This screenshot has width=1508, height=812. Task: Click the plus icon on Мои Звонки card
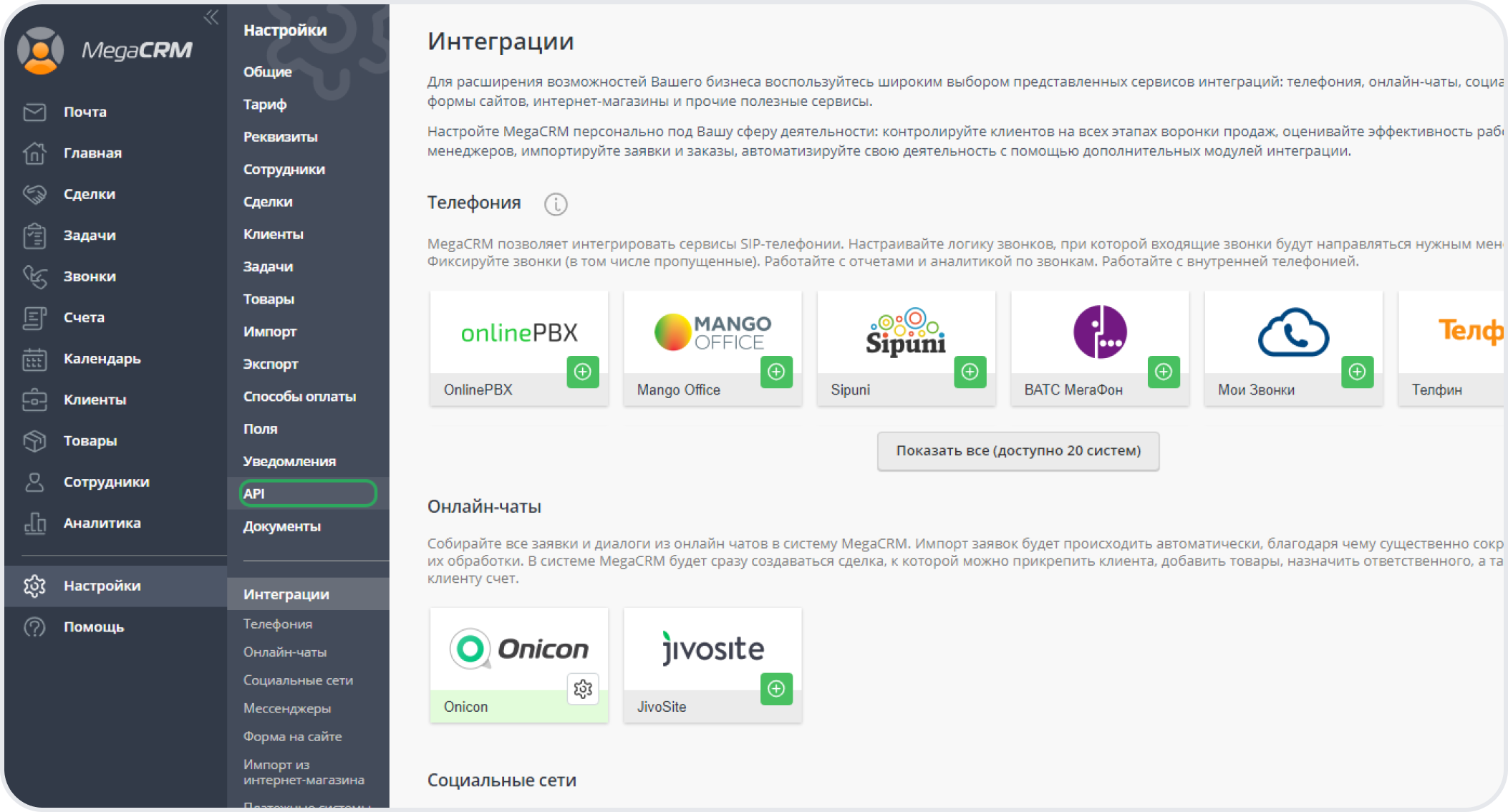click(x=1357, y=372)
